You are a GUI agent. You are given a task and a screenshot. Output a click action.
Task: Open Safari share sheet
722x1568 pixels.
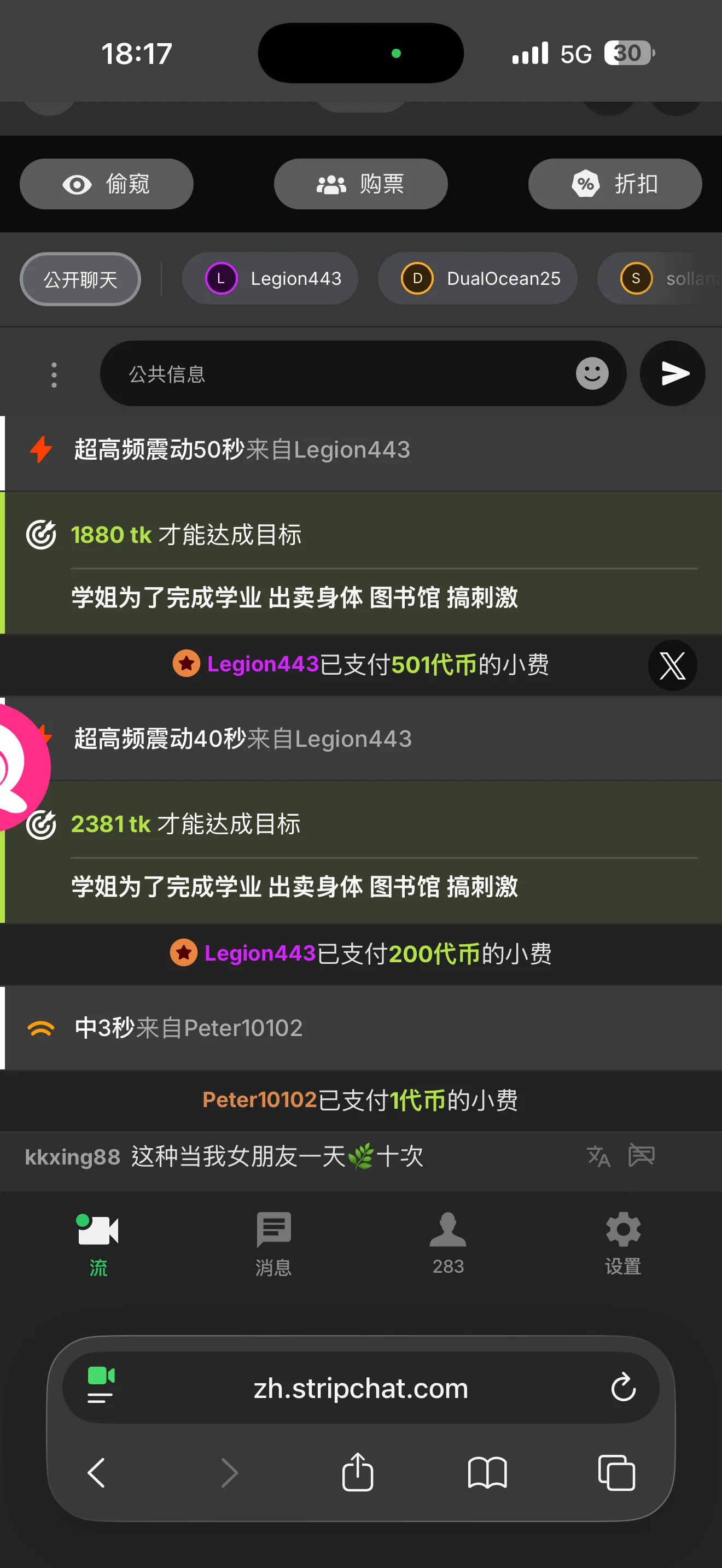[357, 1472]
